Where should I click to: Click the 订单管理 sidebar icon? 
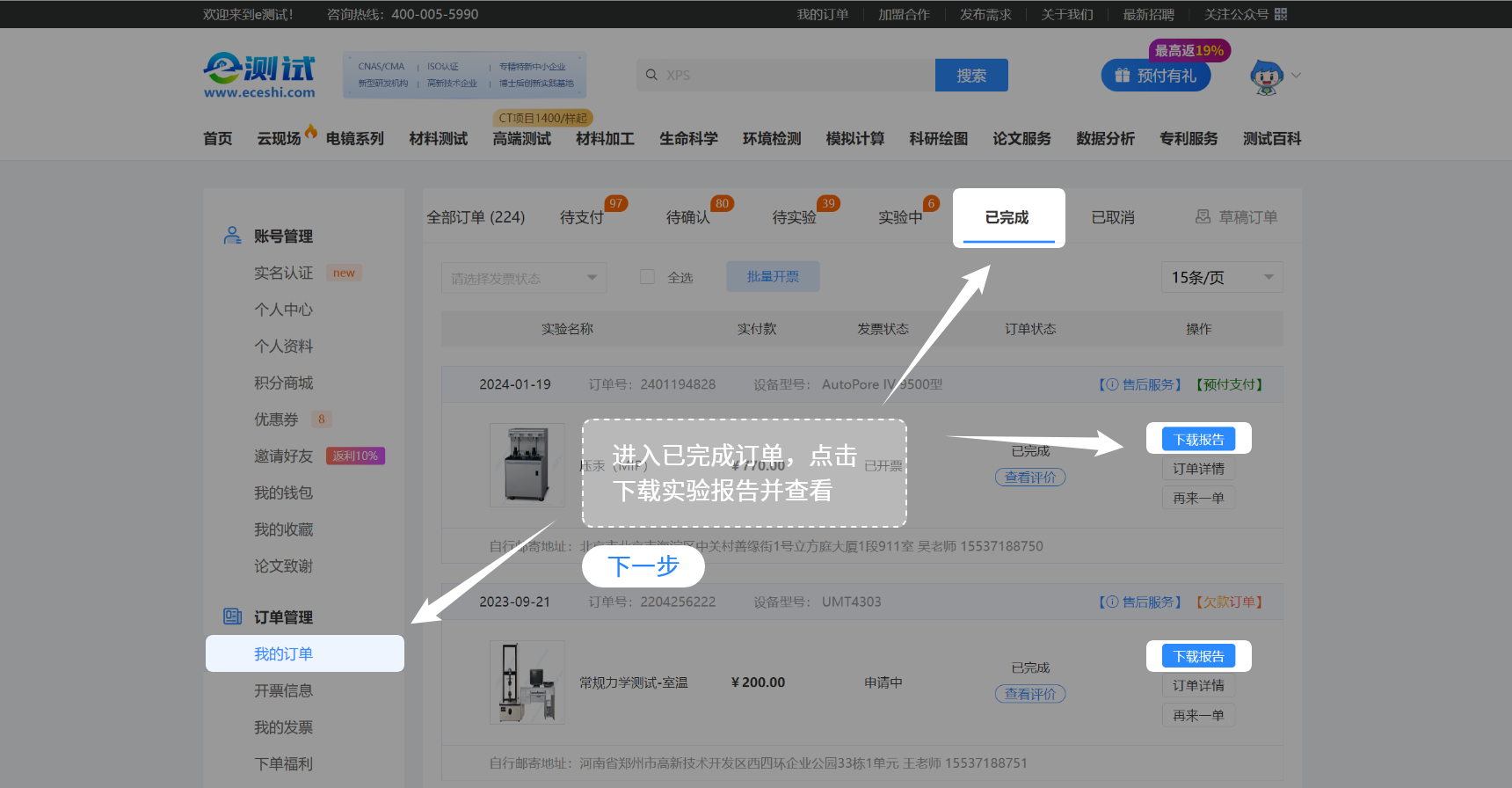(232, 617)
